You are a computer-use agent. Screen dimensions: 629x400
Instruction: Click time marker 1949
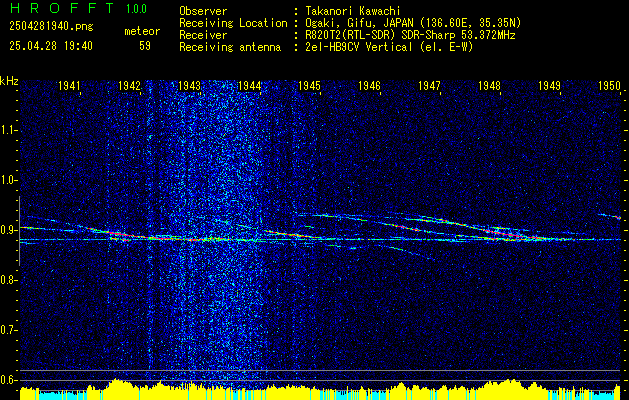click(550, 85)
